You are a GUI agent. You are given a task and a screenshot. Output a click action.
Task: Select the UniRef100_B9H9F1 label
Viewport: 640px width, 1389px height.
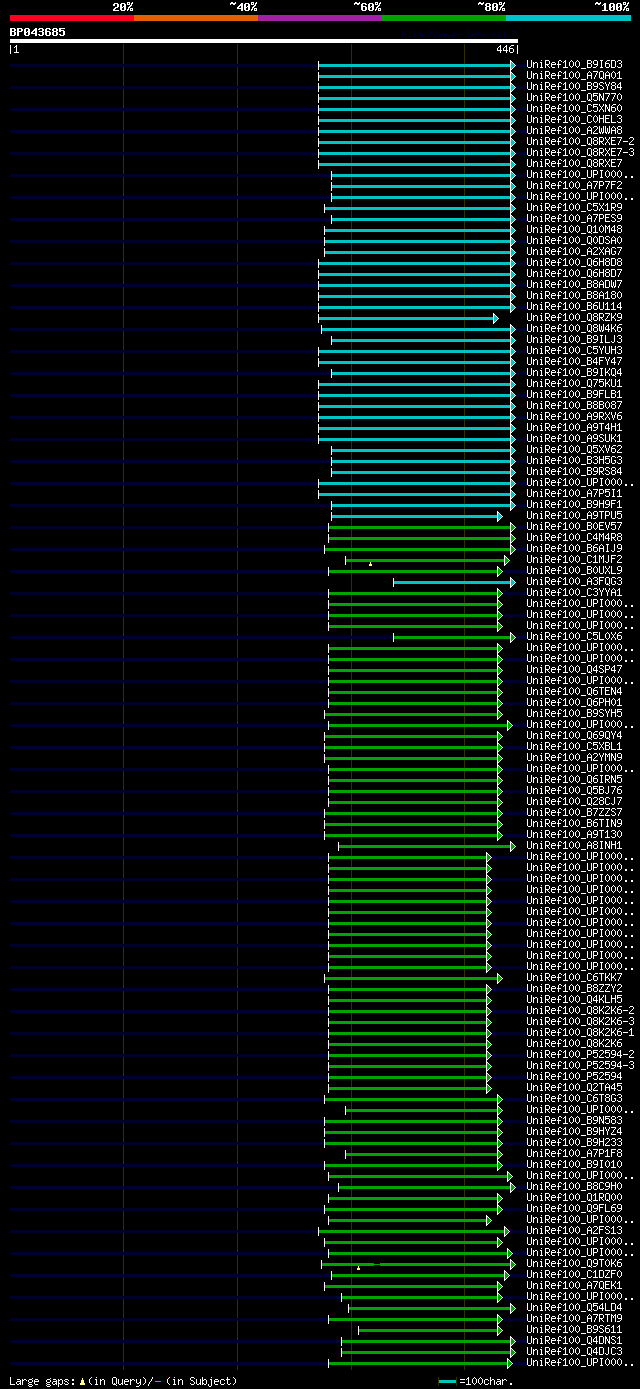[574, 505]
